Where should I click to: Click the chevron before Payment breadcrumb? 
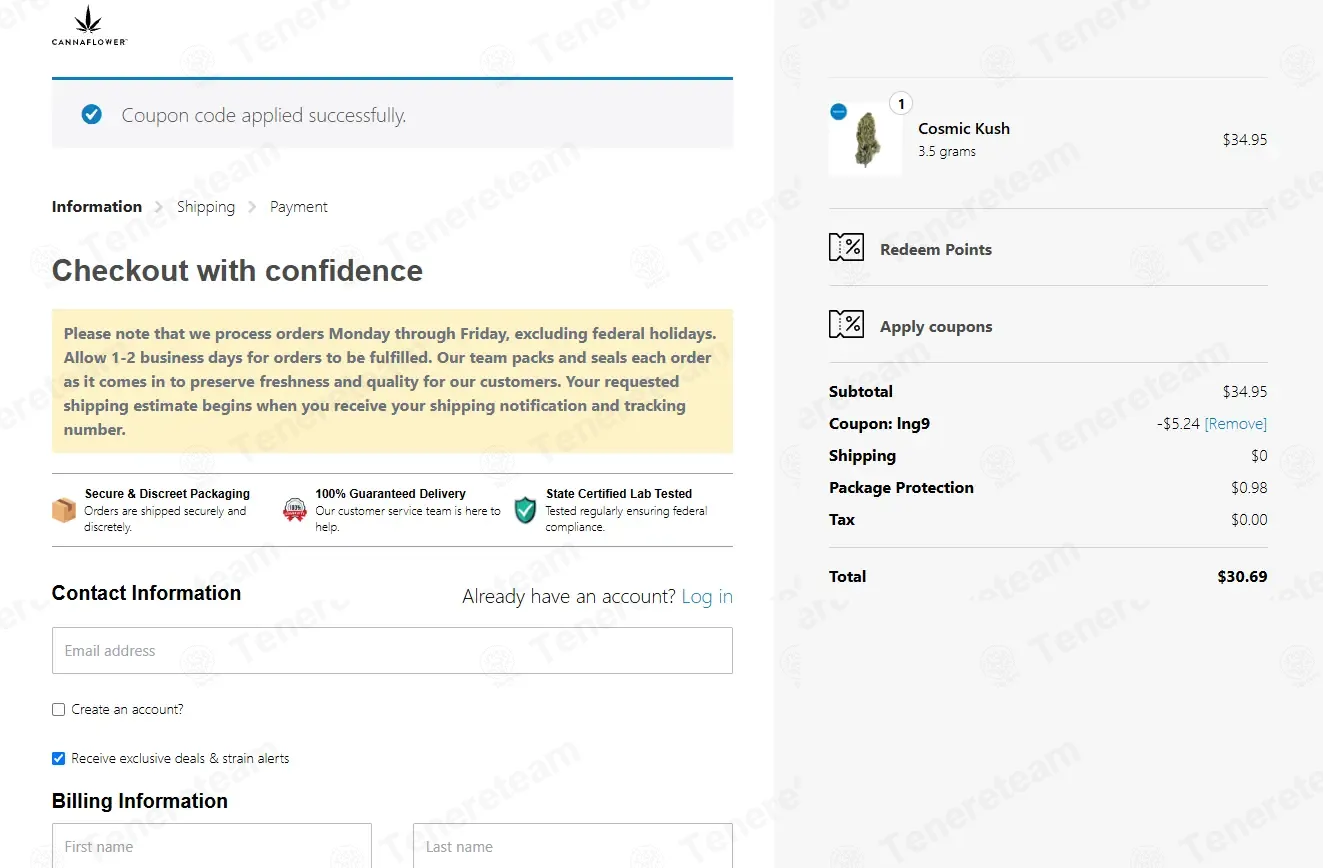[252, 207]
